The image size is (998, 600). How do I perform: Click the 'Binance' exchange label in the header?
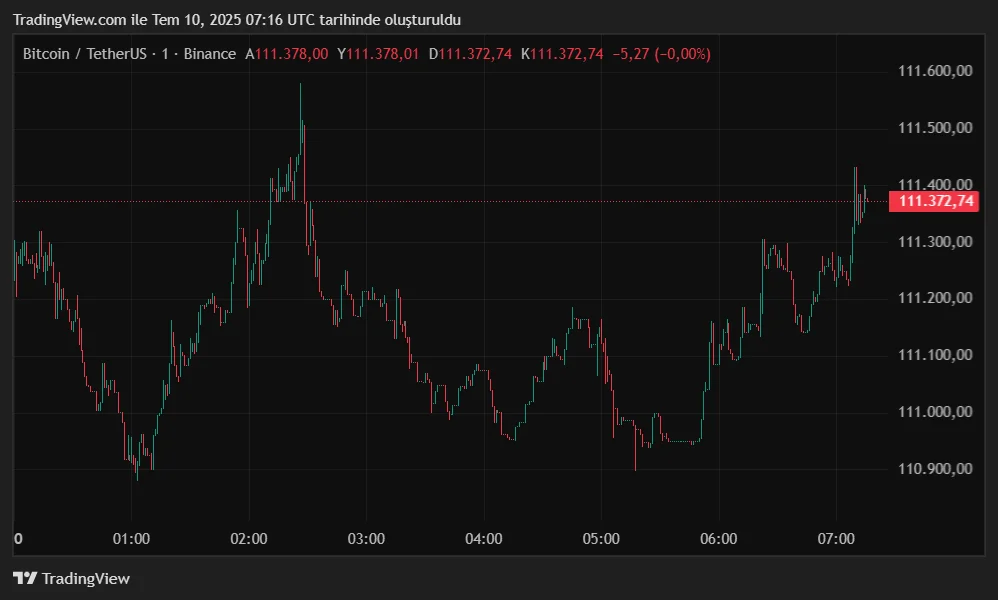(209, 54)
